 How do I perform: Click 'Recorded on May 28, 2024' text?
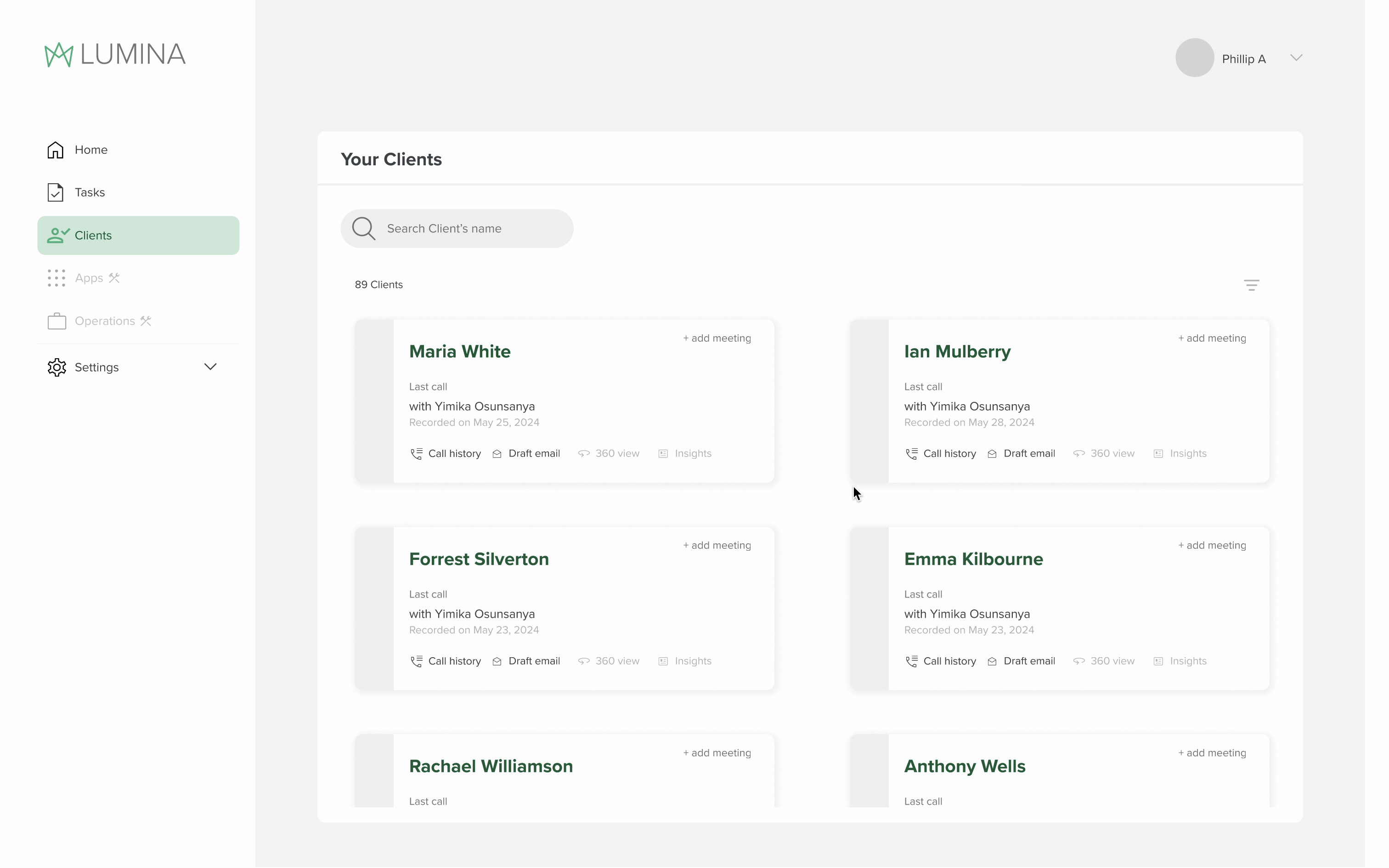tap(970, 423)
